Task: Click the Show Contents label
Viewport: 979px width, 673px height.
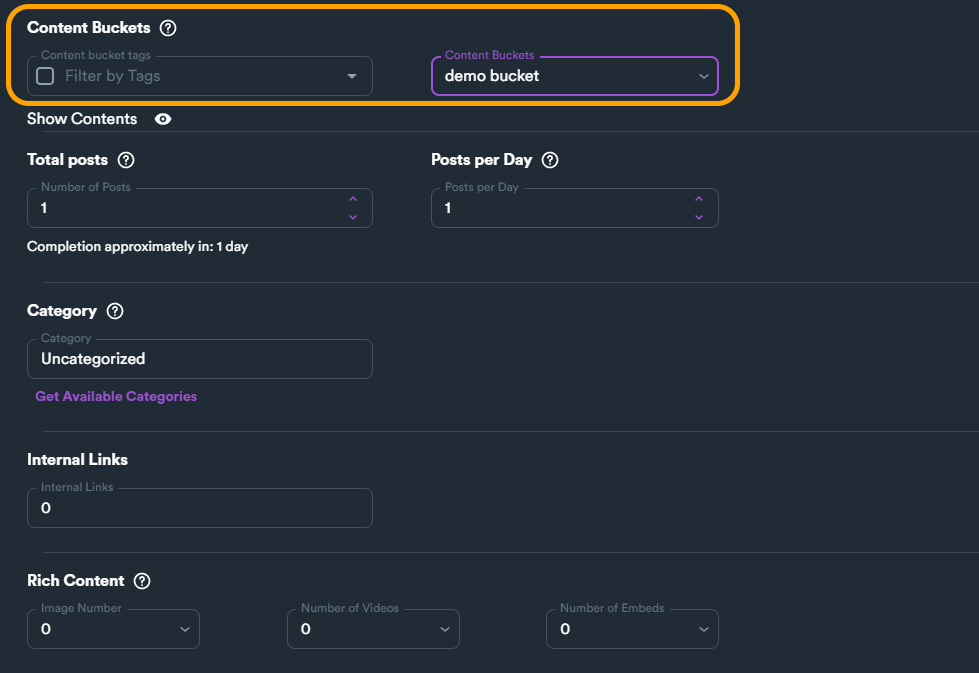Action: point(82,119)
